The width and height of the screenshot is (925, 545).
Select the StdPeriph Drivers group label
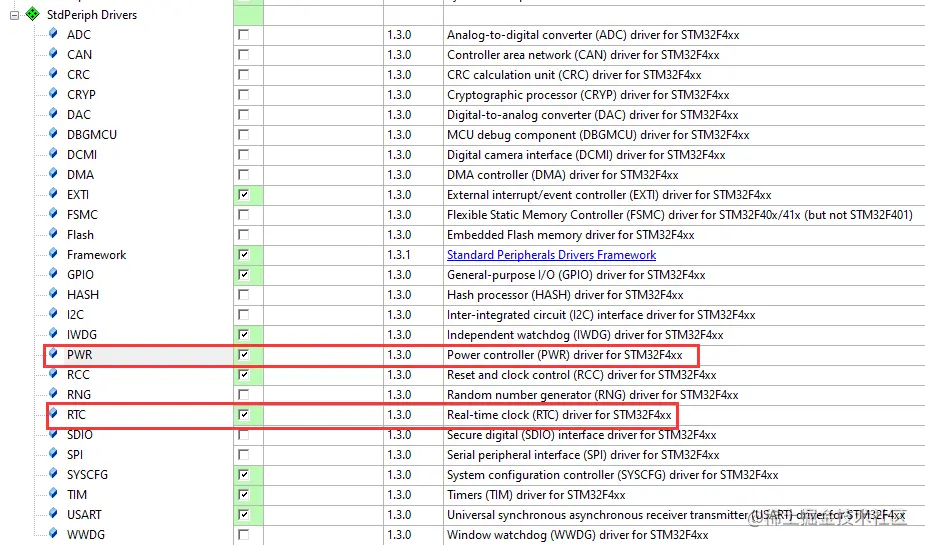point(92,15)
